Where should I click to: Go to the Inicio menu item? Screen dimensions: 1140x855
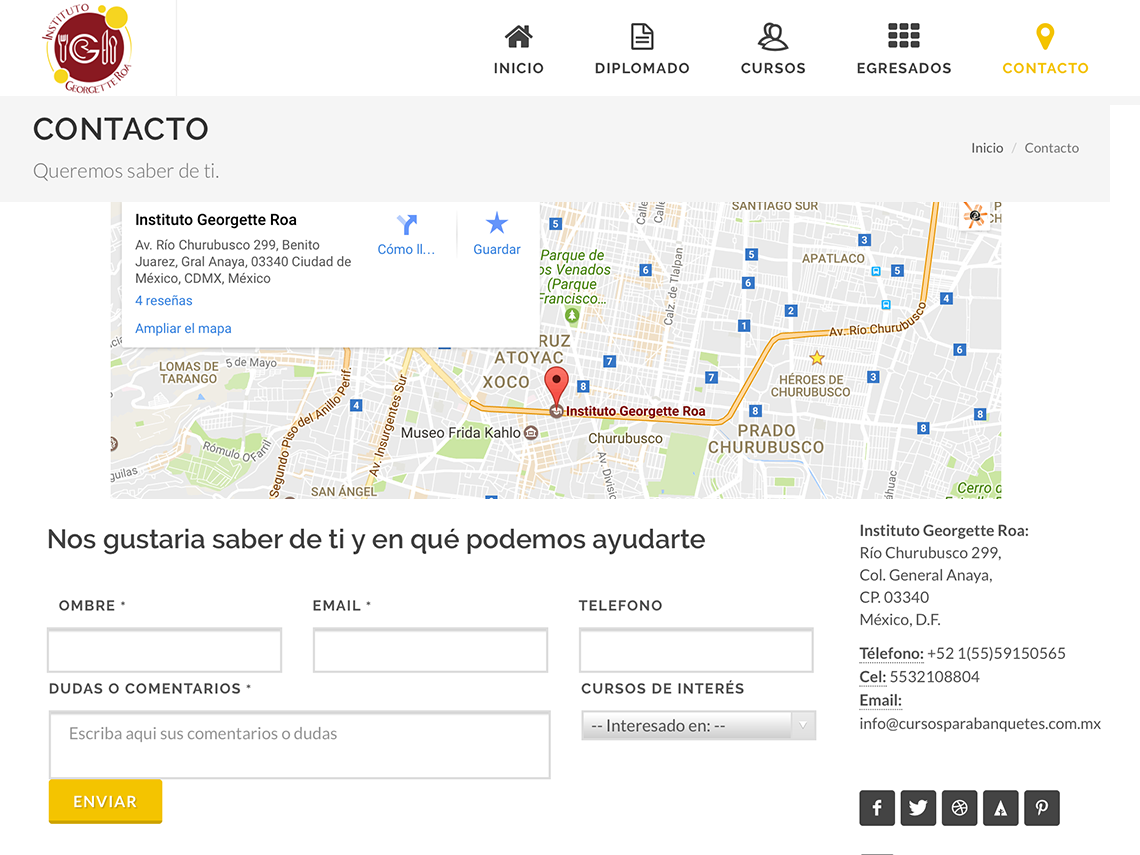coord(518,50)
